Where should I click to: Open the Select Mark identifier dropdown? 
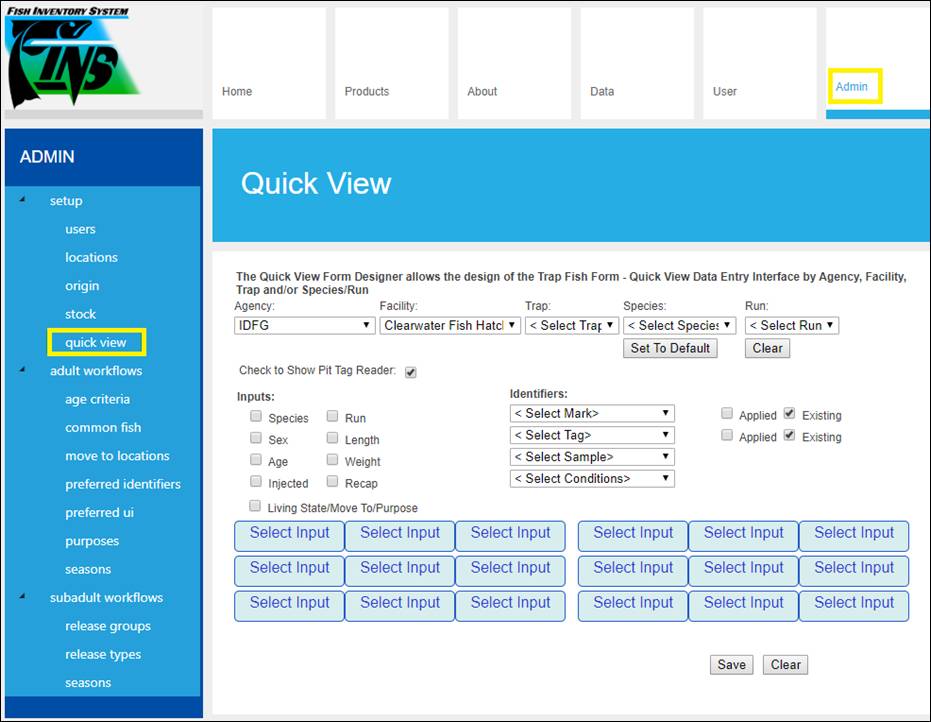click(592, 413)
